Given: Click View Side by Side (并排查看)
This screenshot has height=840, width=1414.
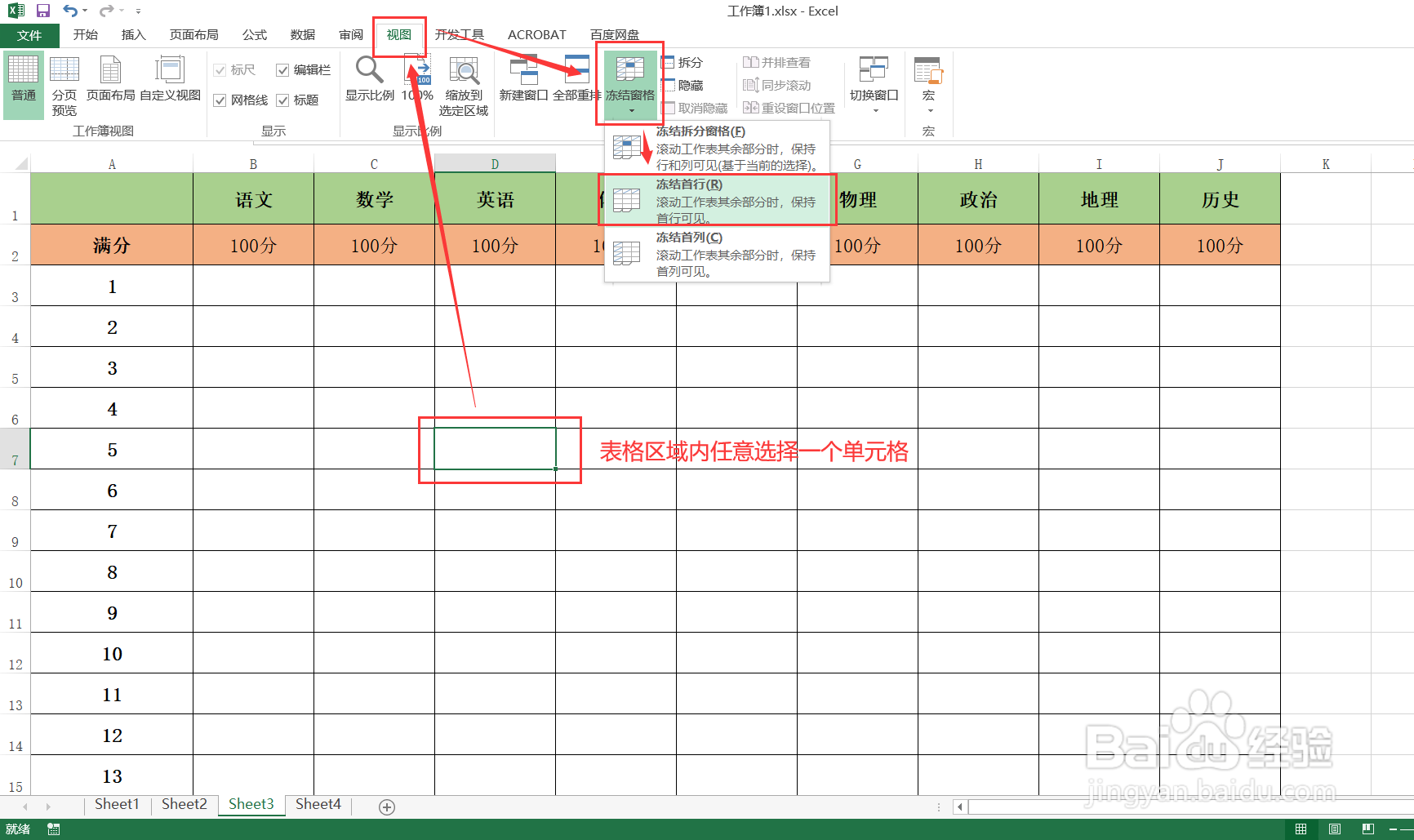Looking at the screenshot, I should click(x=776, y=63).
